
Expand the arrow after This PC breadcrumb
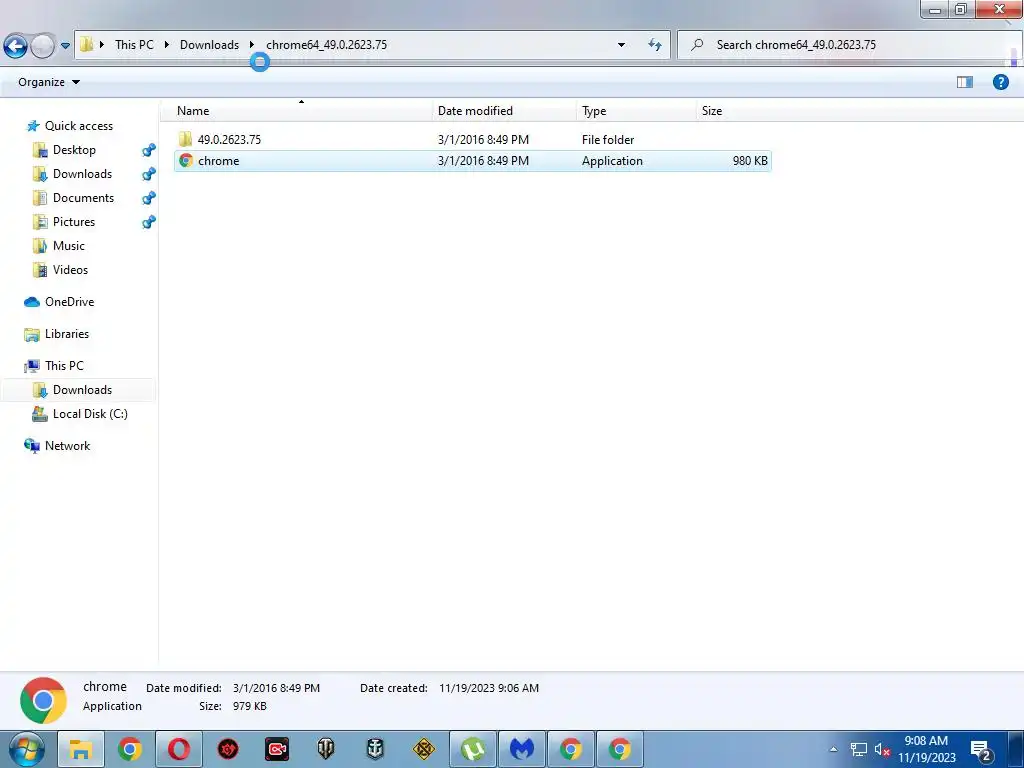(x=167, y=44)
